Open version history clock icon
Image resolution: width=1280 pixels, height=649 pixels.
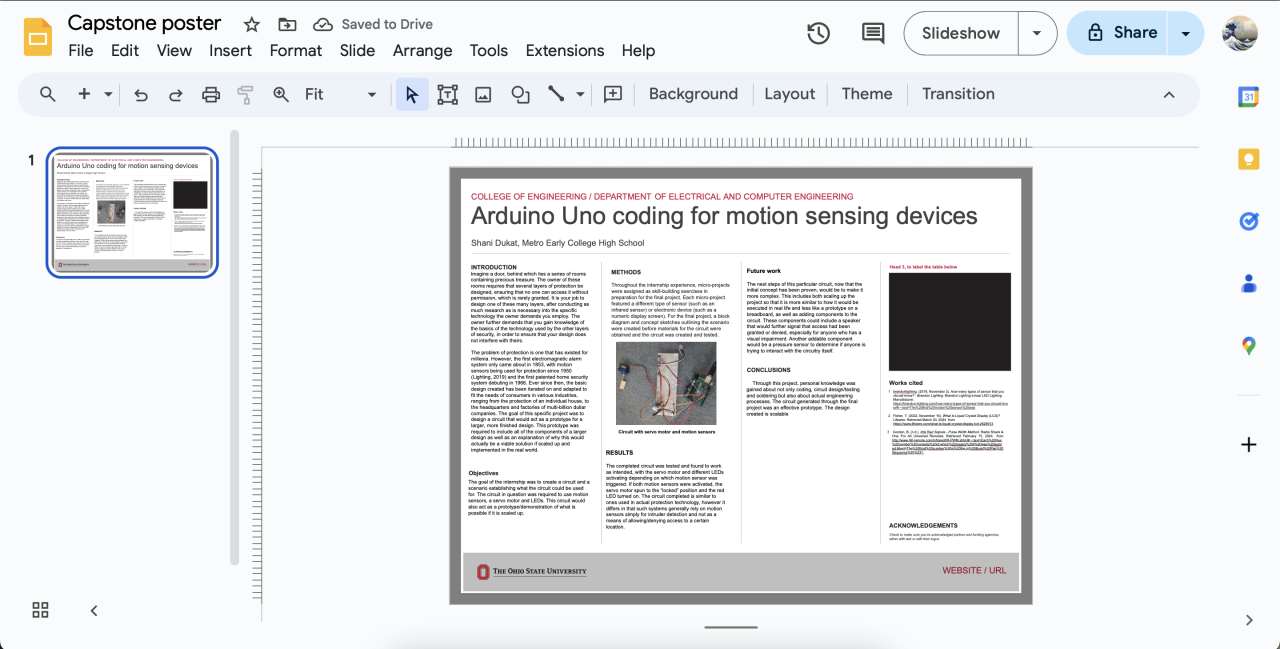[x=818, y=33]
